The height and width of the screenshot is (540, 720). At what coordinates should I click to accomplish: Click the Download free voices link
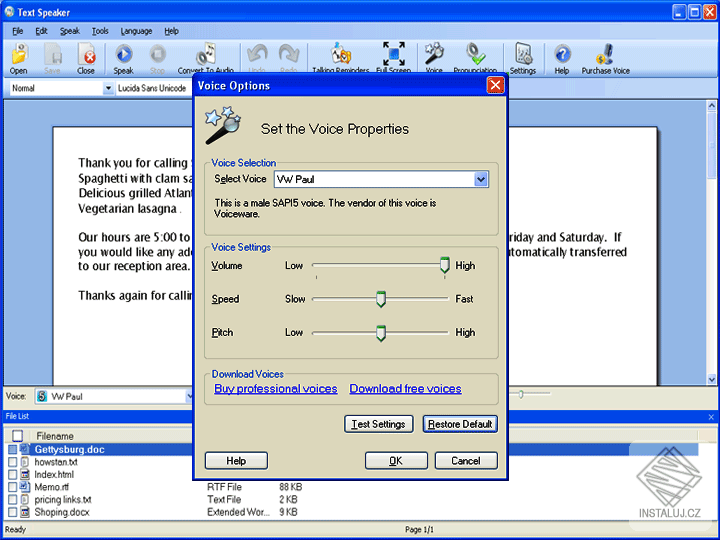pyautogui.click(x=405, y=388)
